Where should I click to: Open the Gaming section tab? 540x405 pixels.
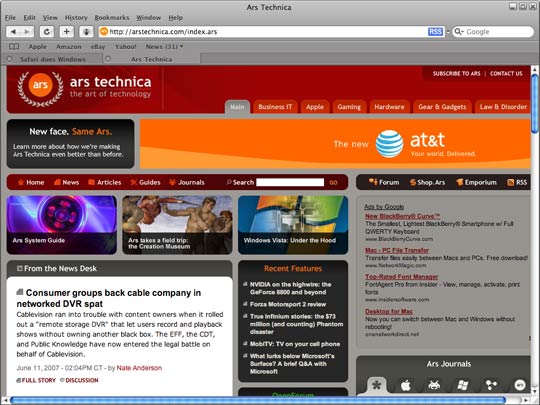(x=349, y=107)
